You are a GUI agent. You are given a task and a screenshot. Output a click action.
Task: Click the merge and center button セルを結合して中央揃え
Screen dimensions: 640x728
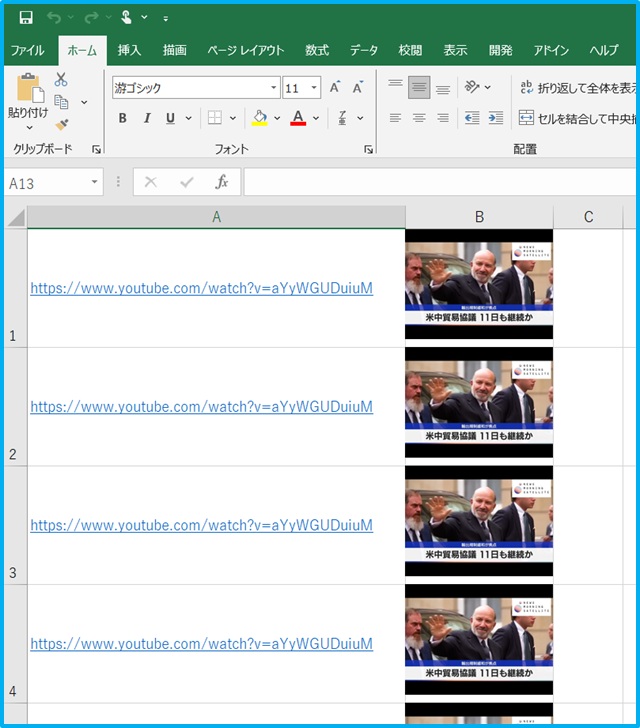tap(577, 118)
